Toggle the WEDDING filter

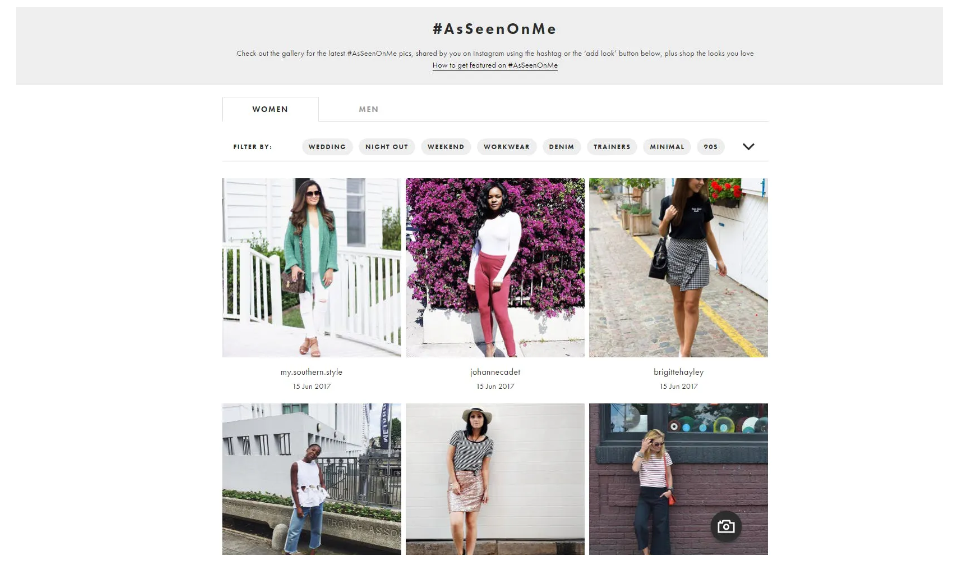(x=327, y=146)
